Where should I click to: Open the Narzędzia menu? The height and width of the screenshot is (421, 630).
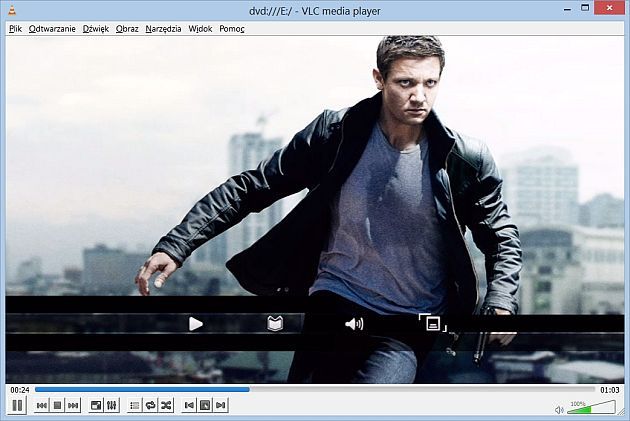[163, 29]
